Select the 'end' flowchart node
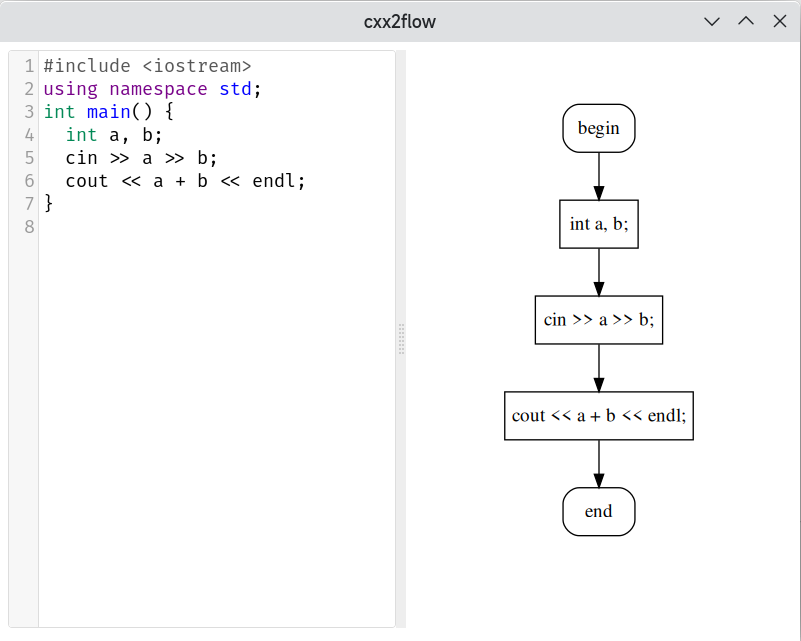The width and height of the screenshot is (801, 641). [x=599, y=511]
